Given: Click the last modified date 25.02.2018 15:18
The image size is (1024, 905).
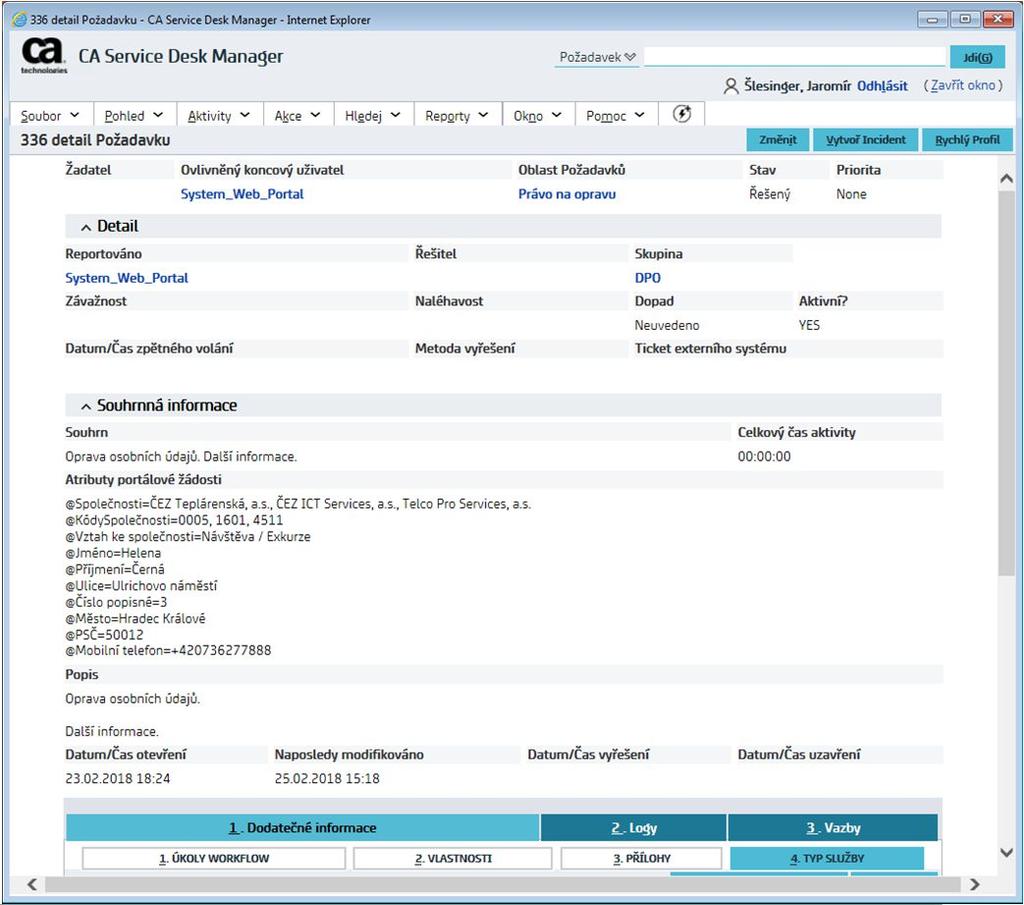Looking at the screenshot, I should (327, 778).
